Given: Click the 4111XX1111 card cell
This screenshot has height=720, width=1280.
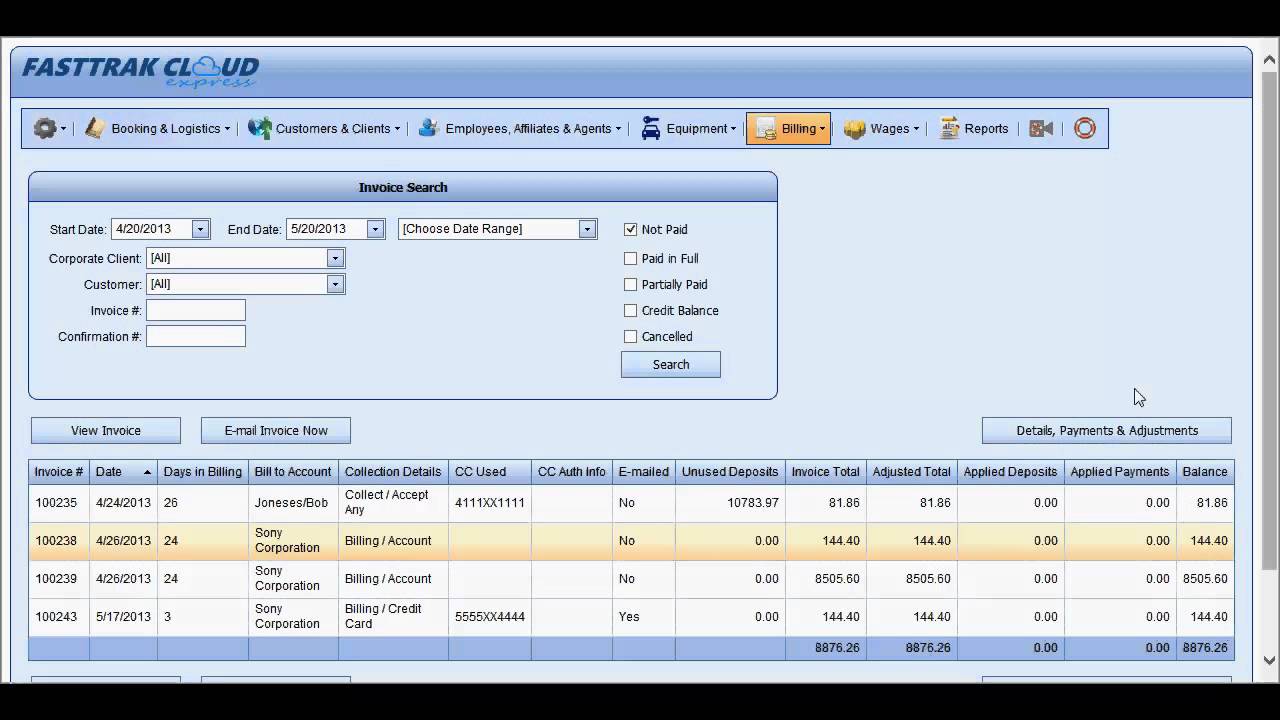Looking at the screenshot, I should pos(490,503).
